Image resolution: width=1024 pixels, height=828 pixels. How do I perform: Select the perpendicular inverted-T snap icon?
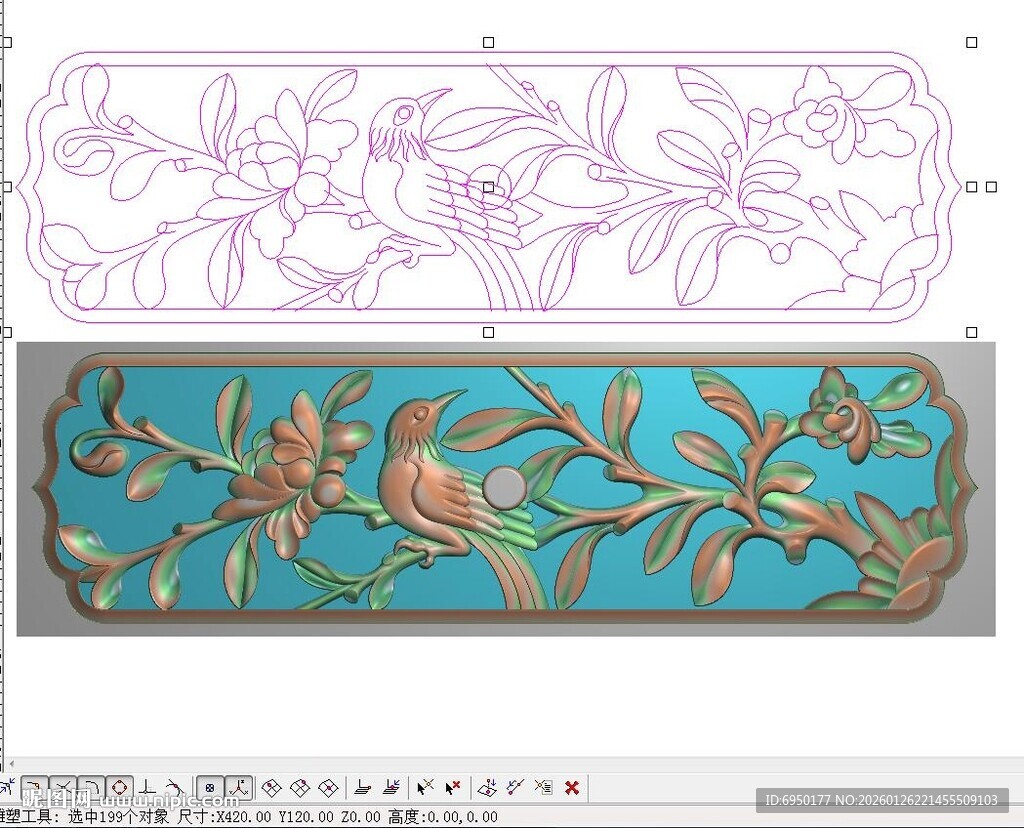(147, 788)
